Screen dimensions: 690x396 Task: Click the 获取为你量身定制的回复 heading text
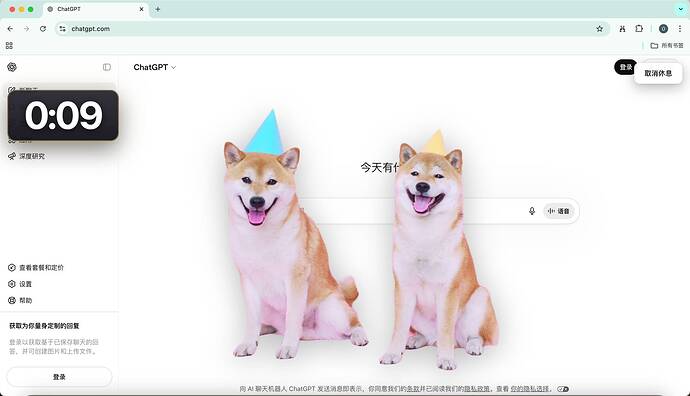(x=44, y=326)
